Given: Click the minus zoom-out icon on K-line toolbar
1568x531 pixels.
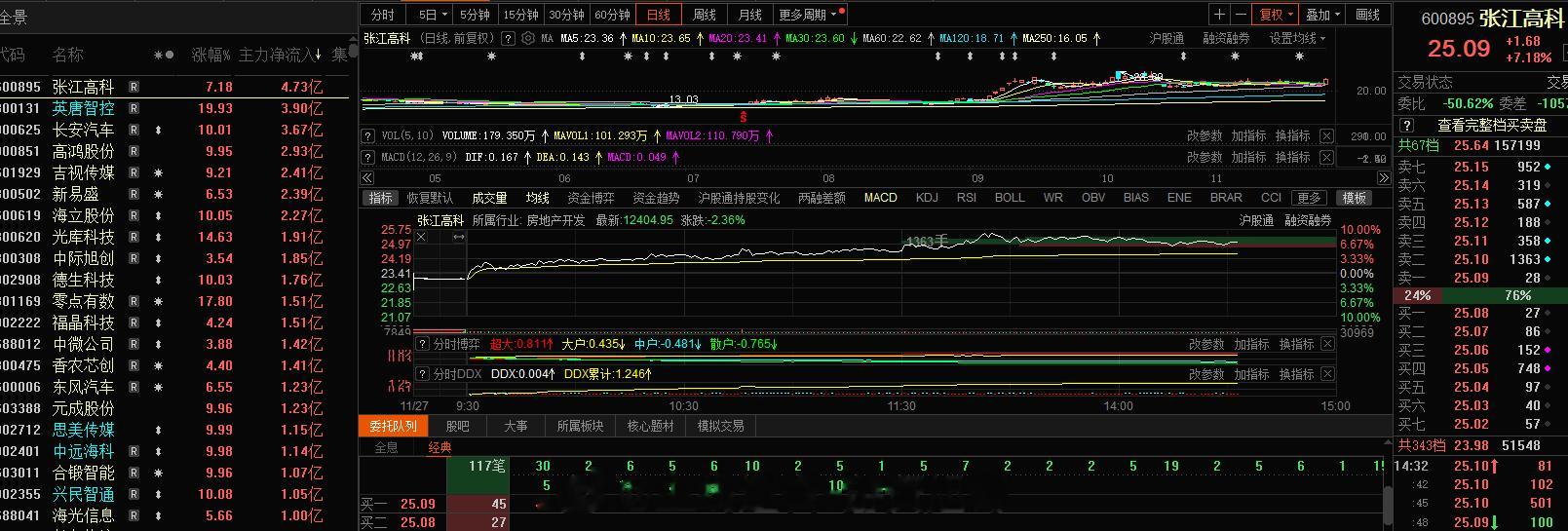Looking at the screenshot, I should 1240,15.
